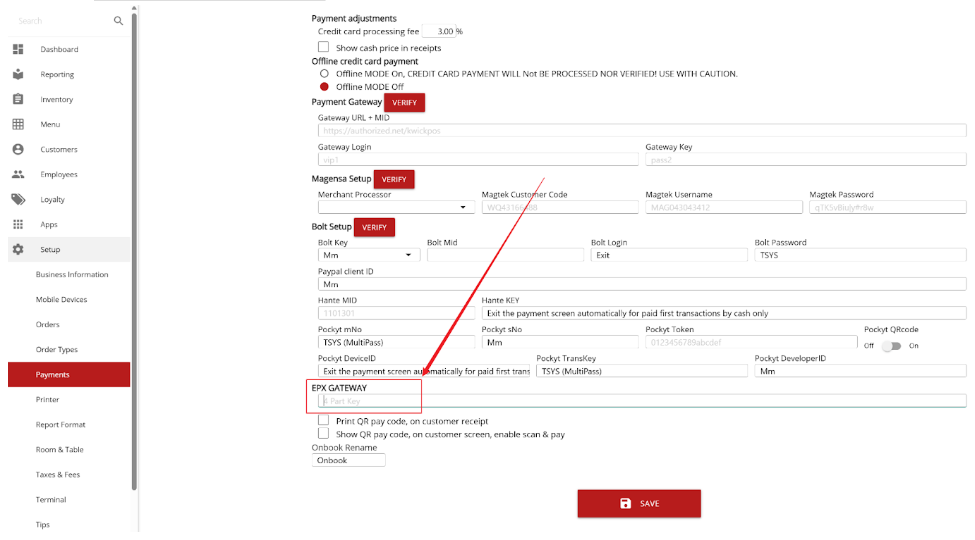This screenshot has width=975, height=540.
Task: Click the Gateway Key field
Action: [x=806, y=160]
